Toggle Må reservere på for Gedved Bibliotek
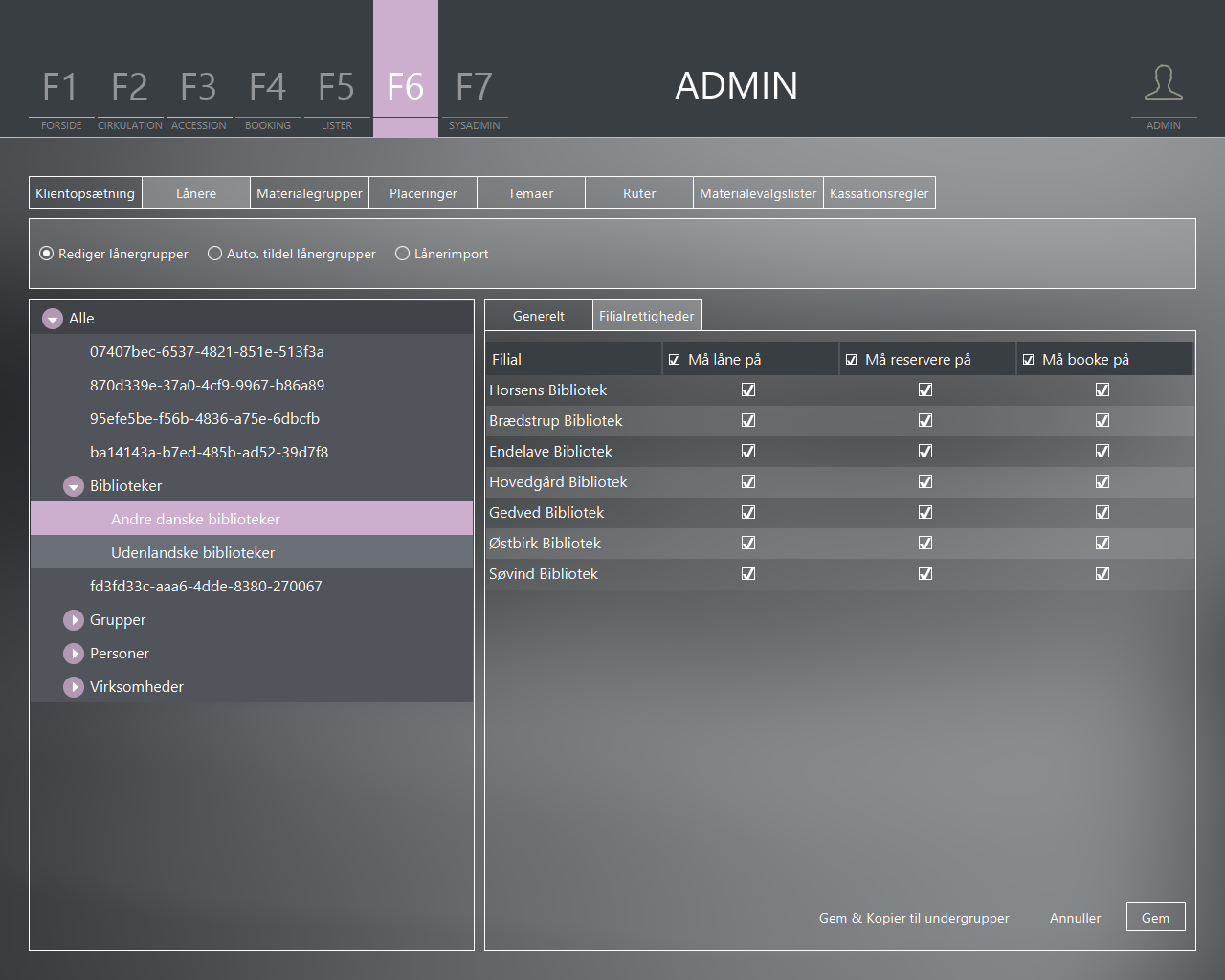 pos(925,512)
